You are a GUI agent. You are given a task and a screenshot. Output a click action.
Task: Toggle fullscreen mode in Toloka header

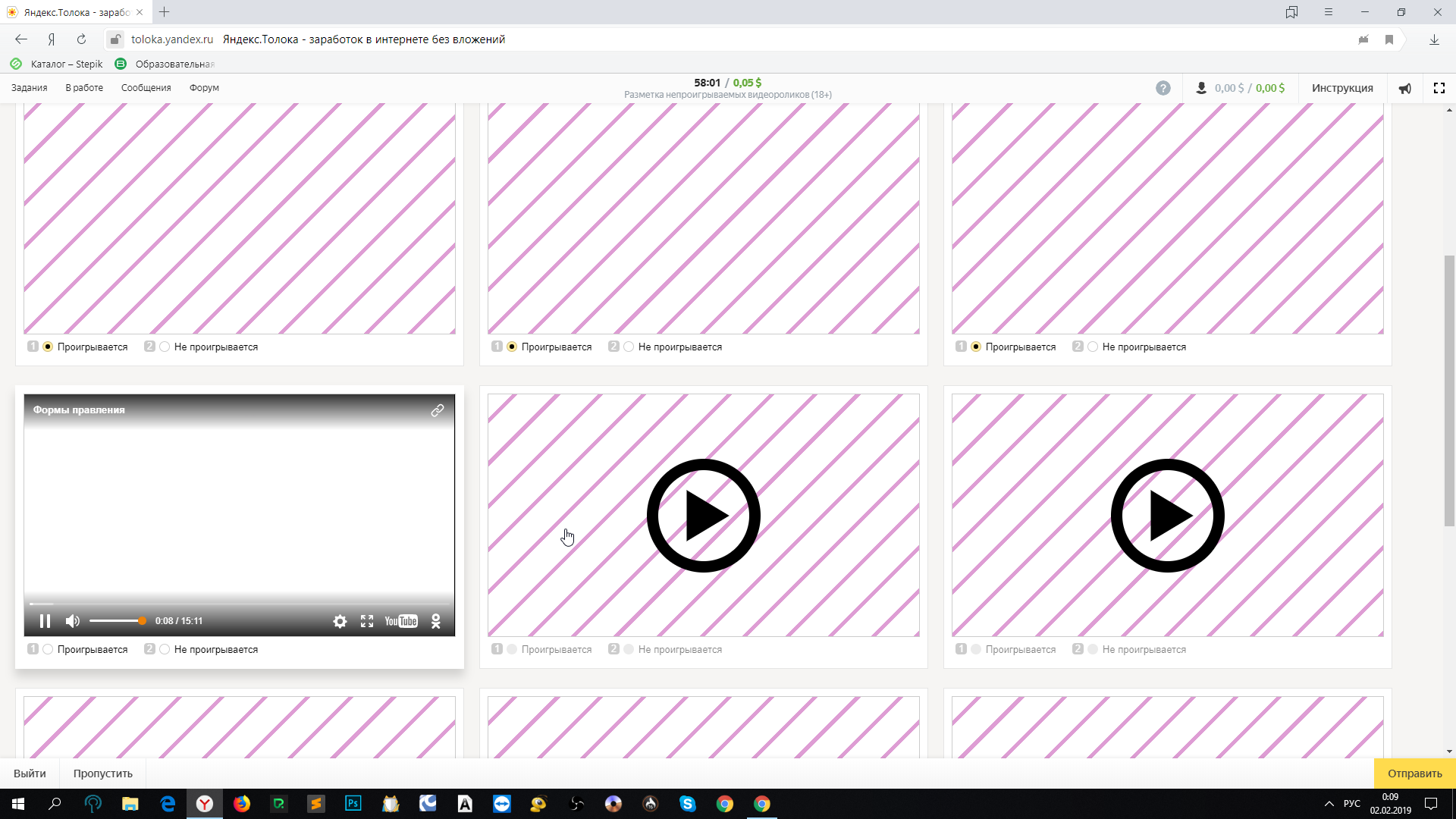coord(1439,88)
